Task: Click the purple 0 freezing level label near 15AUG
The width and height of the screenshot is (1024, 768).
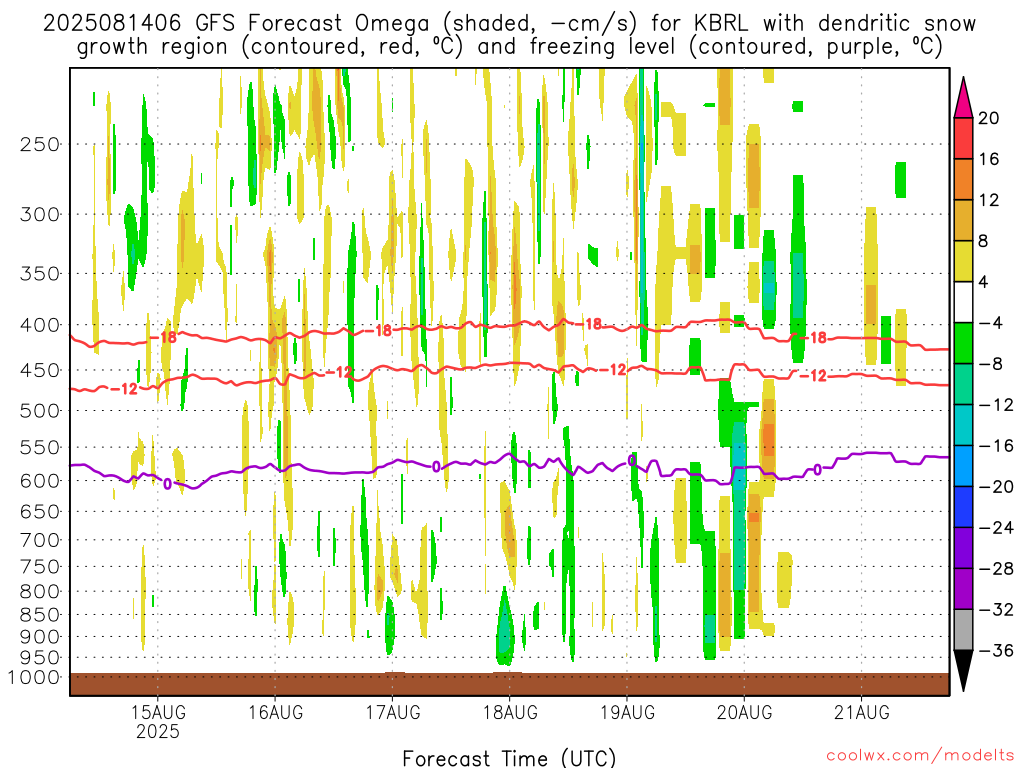Action: [x=167, y=485]
